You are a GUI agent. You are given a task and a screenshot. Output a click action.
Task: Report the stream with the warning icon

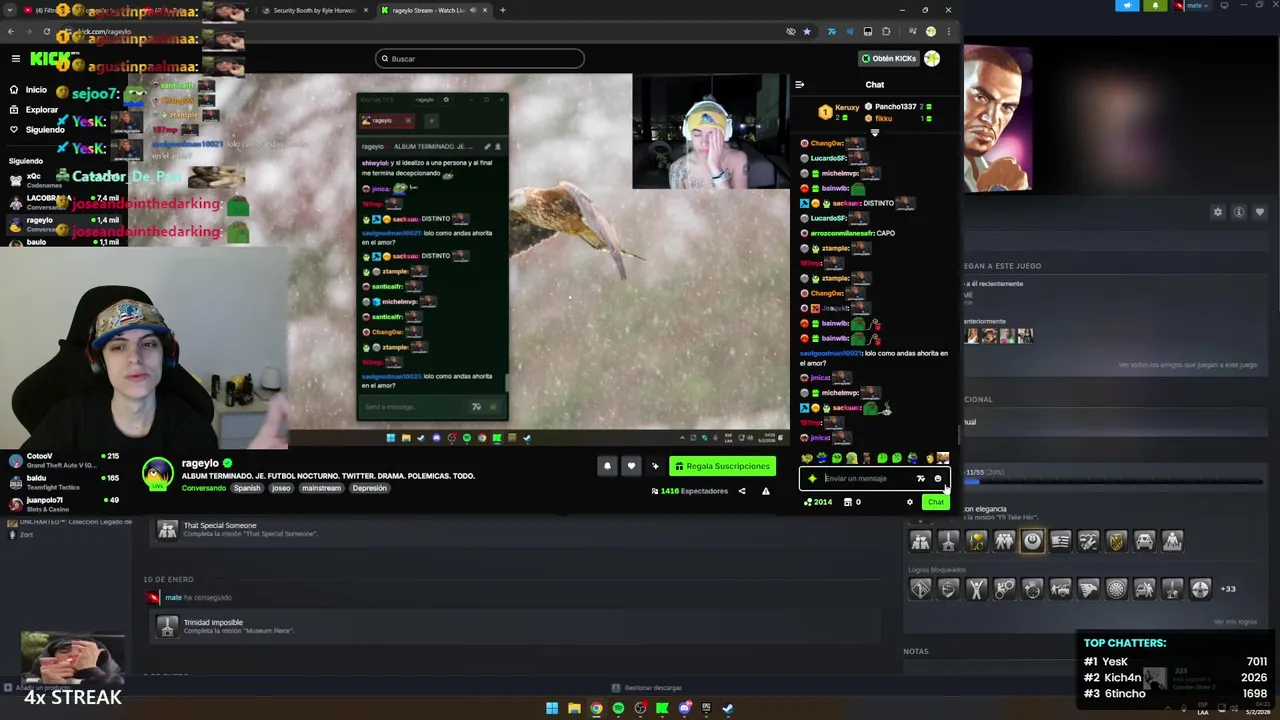point(766,491)
